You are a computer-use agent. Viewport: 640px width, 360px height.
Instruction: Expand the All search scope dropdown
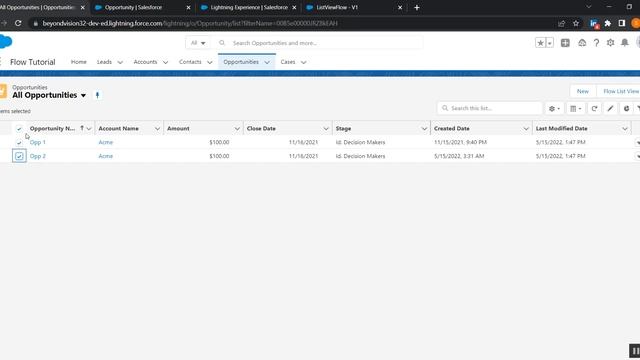point(198,43)
